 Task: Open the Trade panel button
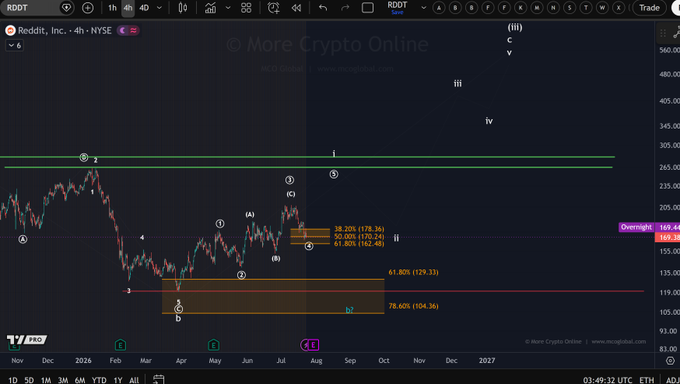click(x=649, y=8)
